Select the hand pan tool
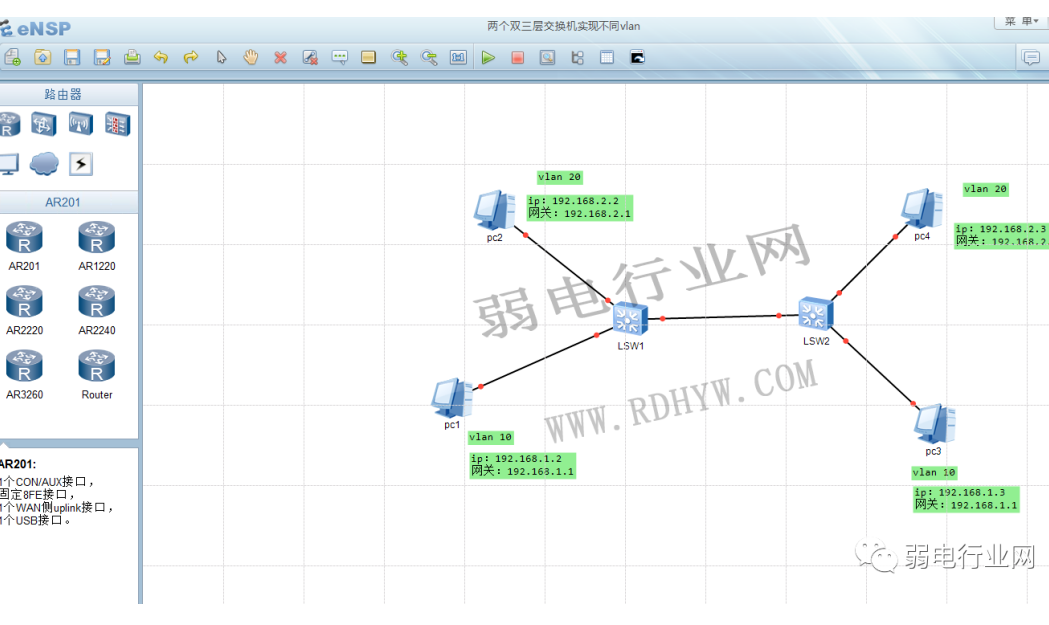The image size is (1049, 625). click(x=250, y=58)
